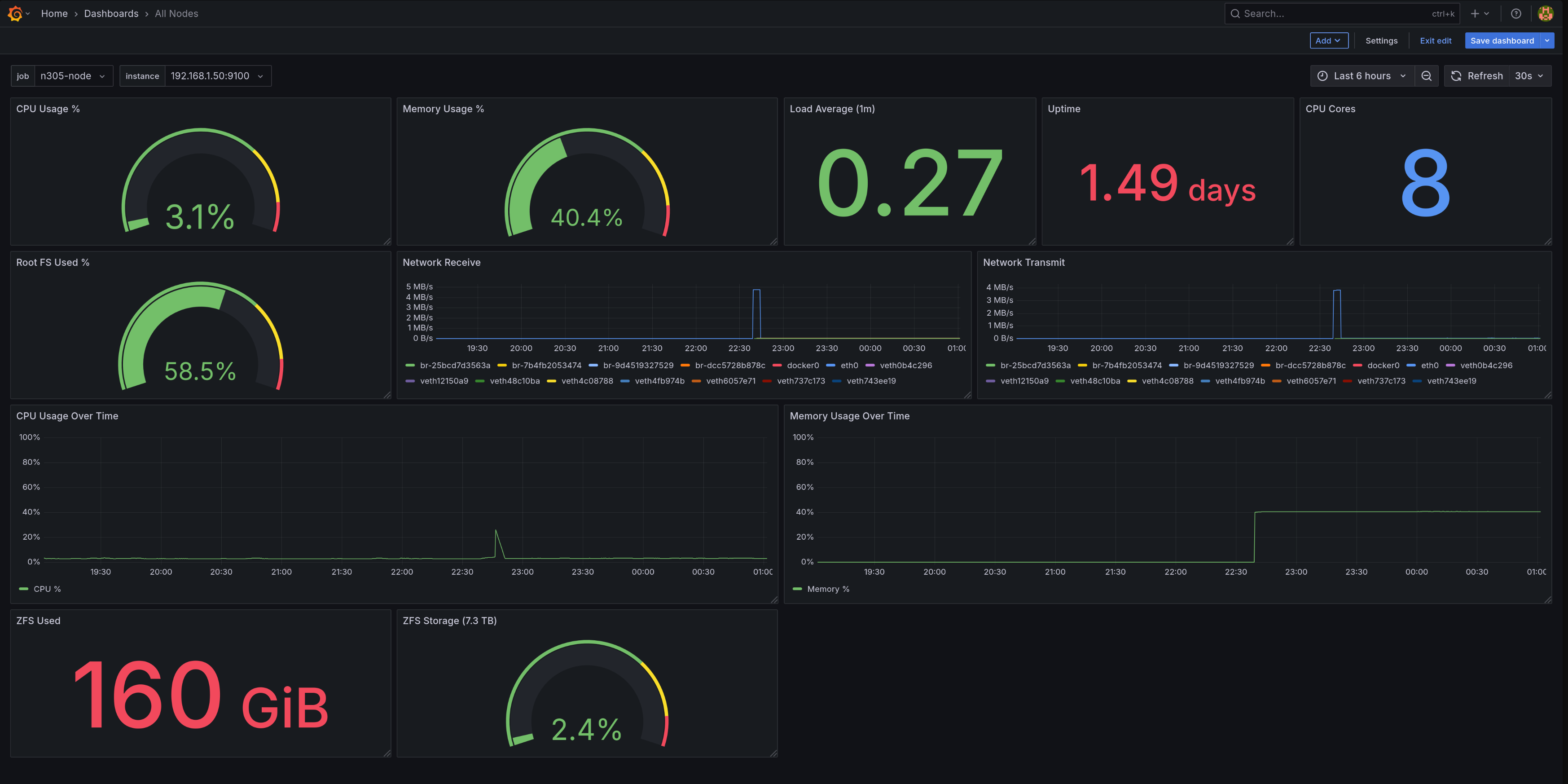The height and width of the screenshot is (784, 1568).
Task: Click the Save dashboard button
Action: tap(1502, 40)
